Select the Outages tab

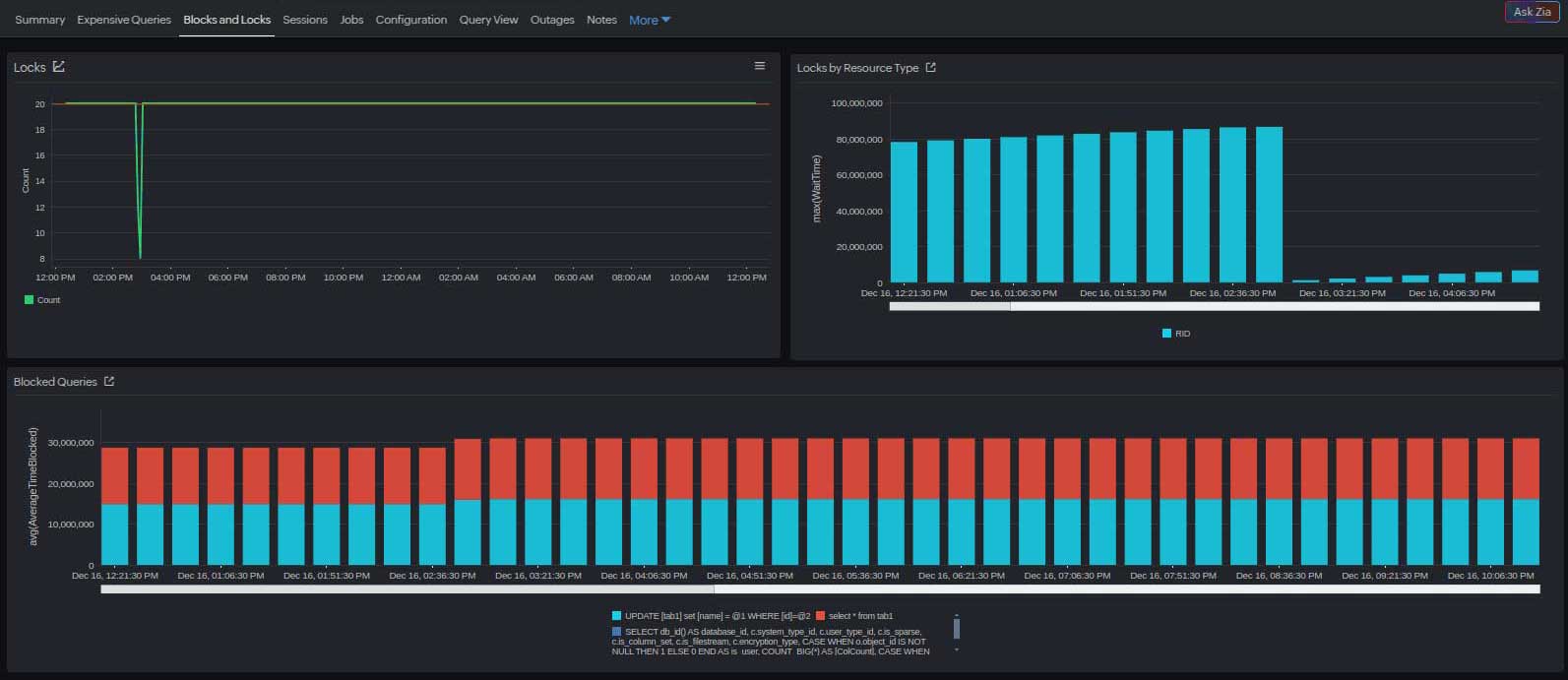(x=552, y=20)
